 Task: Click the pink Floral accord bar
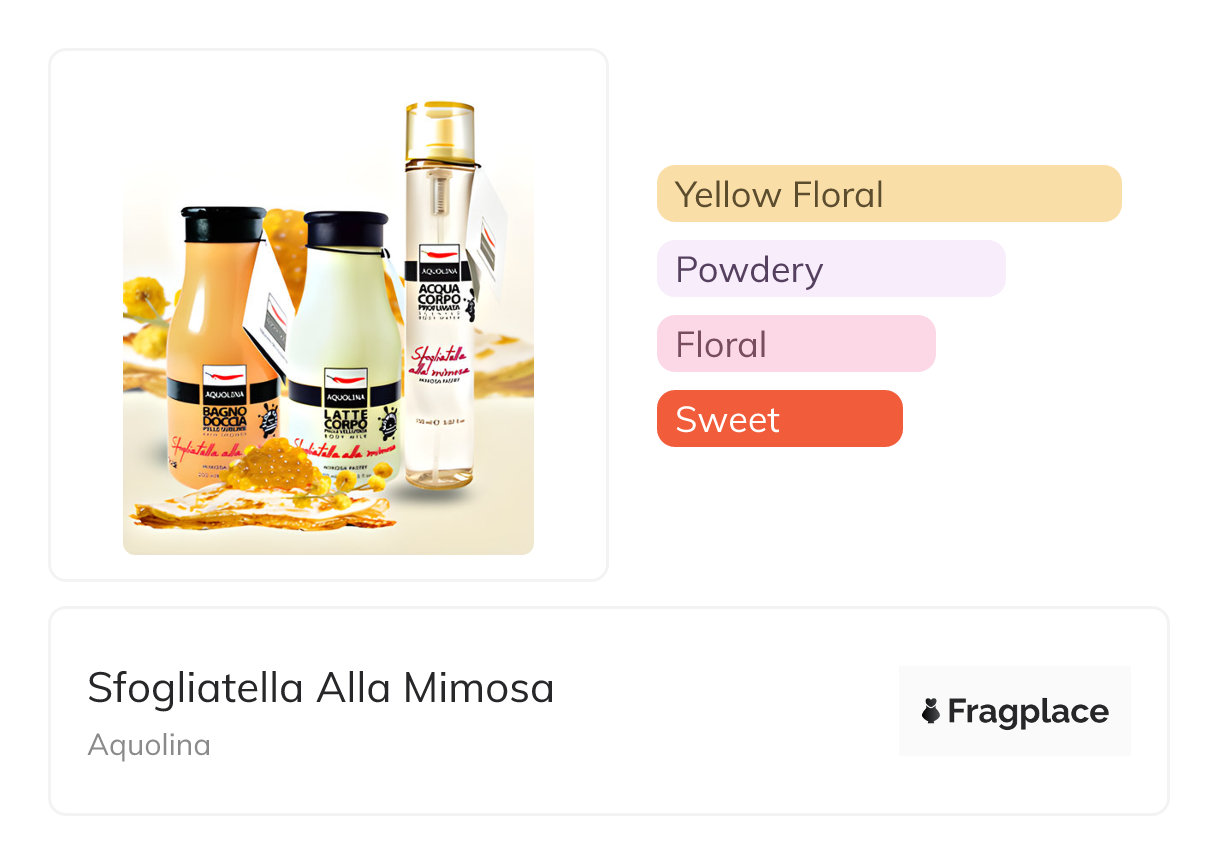click(795, 344)
